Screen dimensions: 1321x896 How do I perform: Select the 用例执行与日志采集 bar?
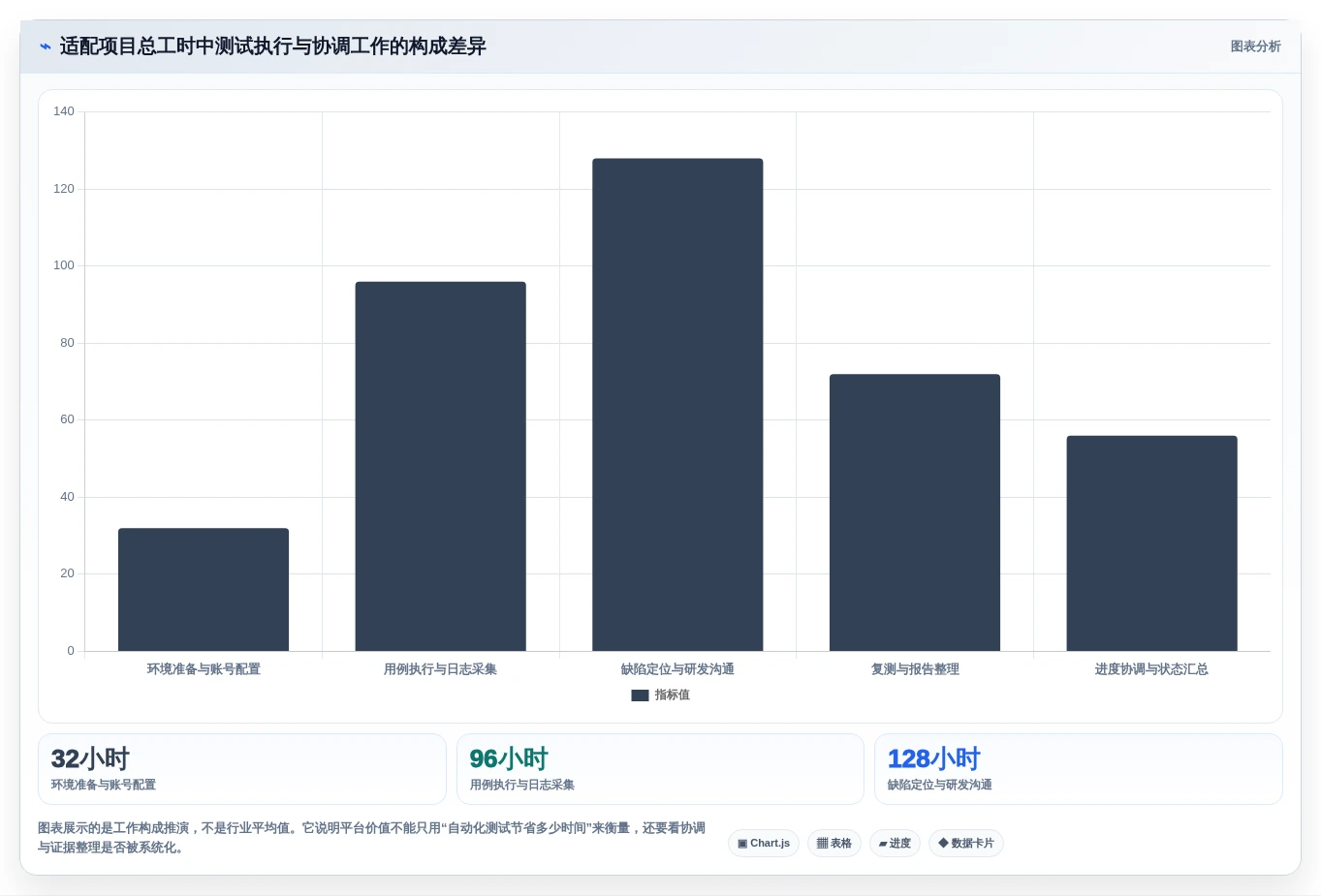(x=440, y=466)
